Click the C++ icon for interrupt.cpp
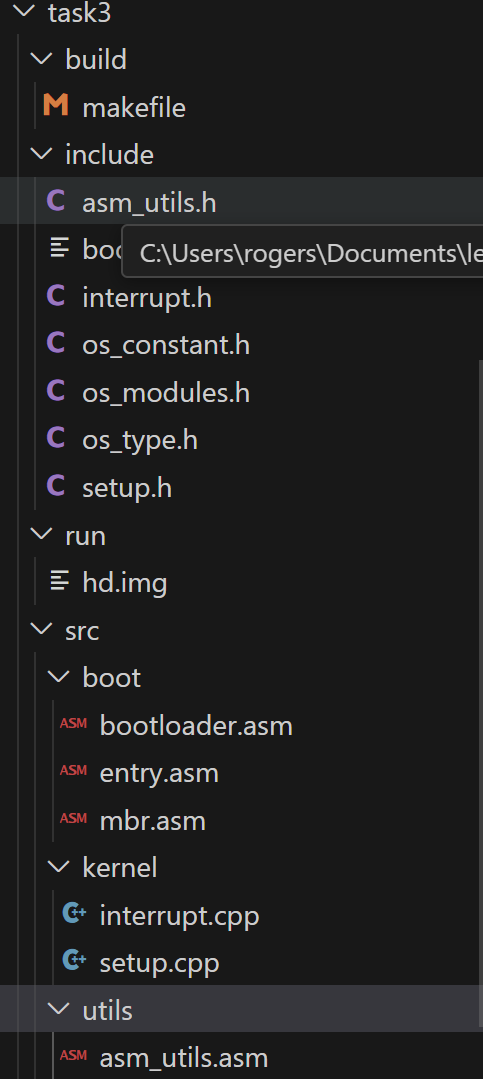 74,913
